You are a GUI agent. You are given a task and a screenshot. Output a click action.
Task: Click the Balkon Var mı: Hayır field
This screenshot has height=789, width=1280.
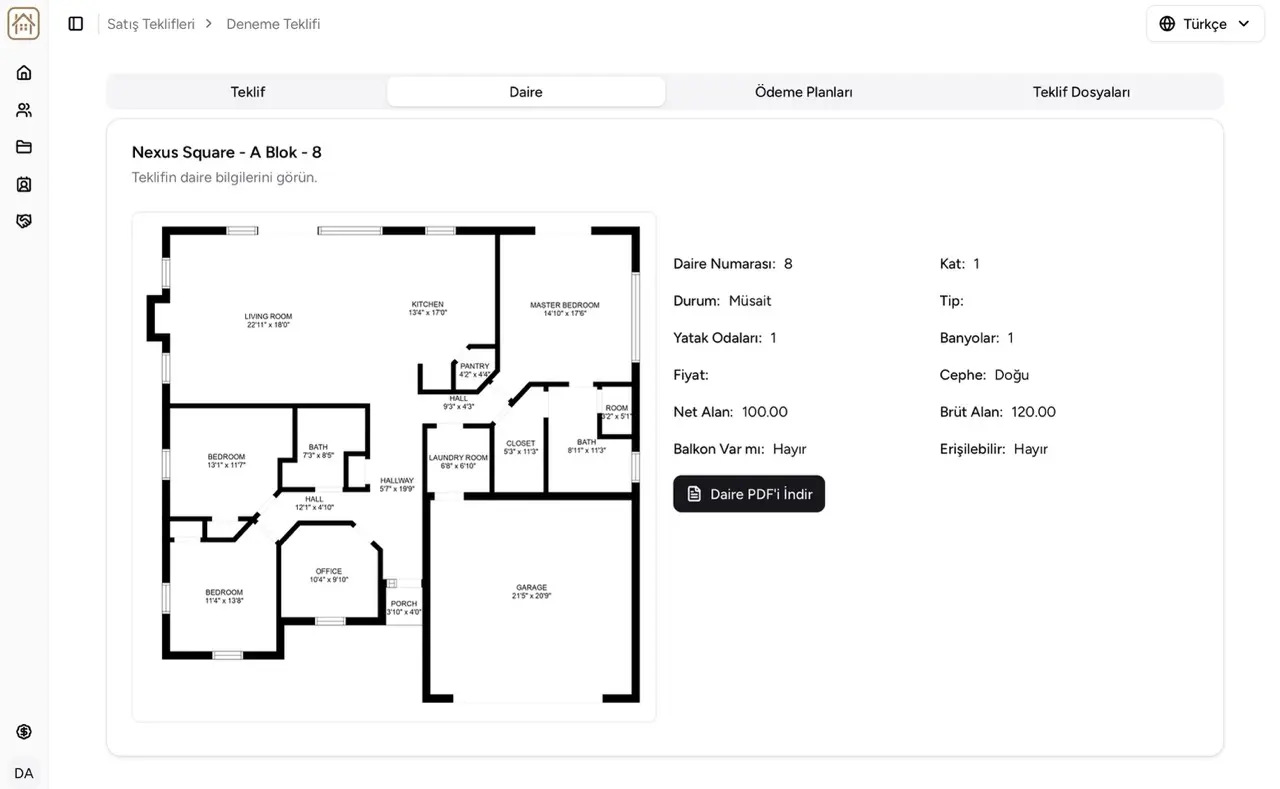[740, 449]
